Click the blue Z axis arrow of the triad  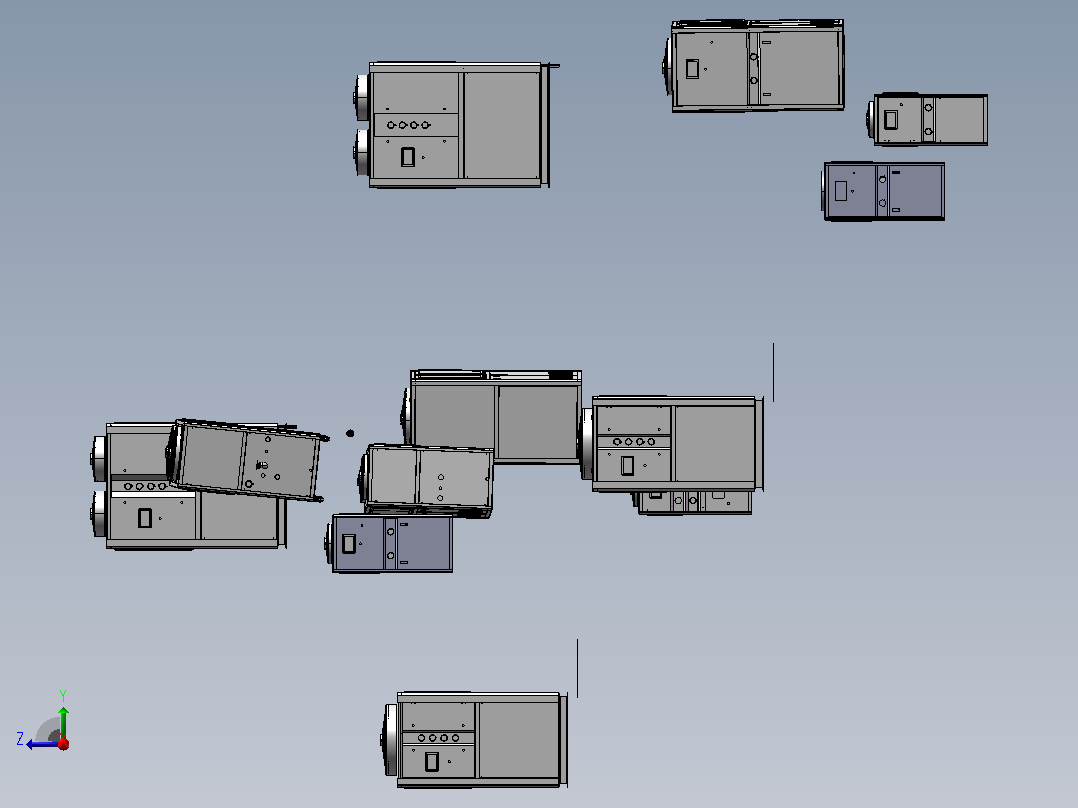pos(43,744)
